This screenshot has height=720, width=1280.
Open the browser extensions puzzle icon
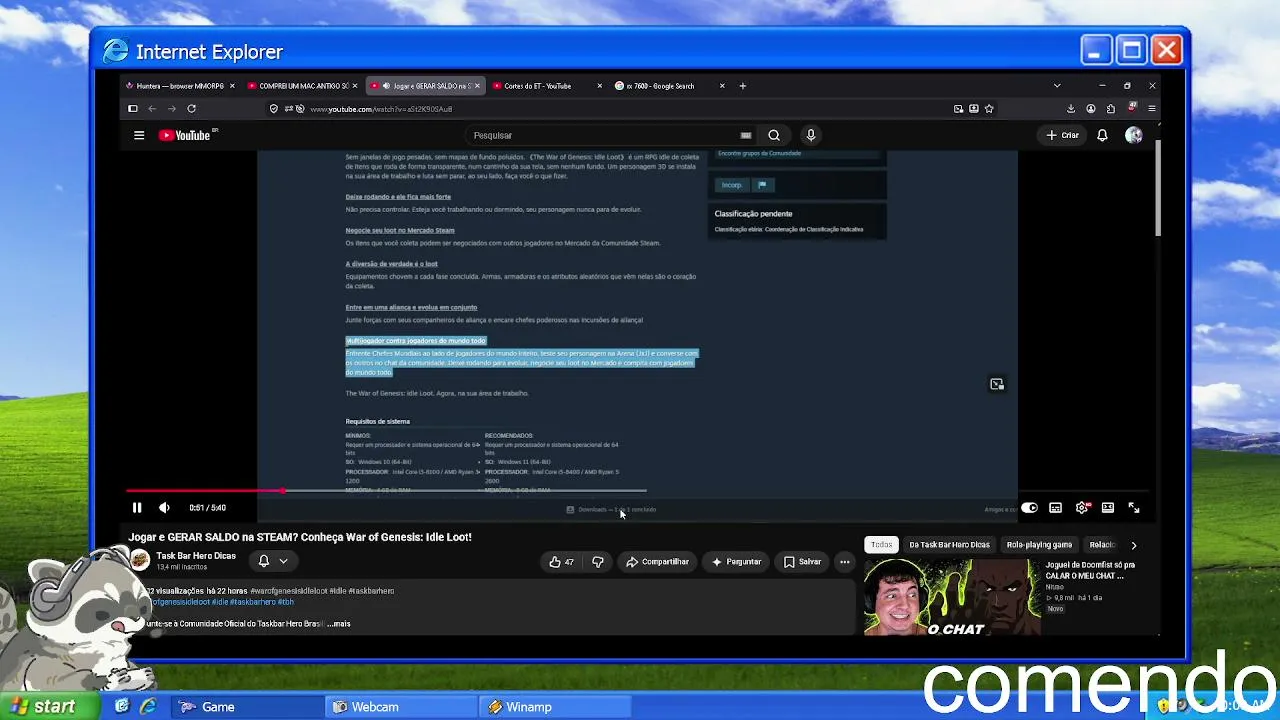tap(1111, 109)
